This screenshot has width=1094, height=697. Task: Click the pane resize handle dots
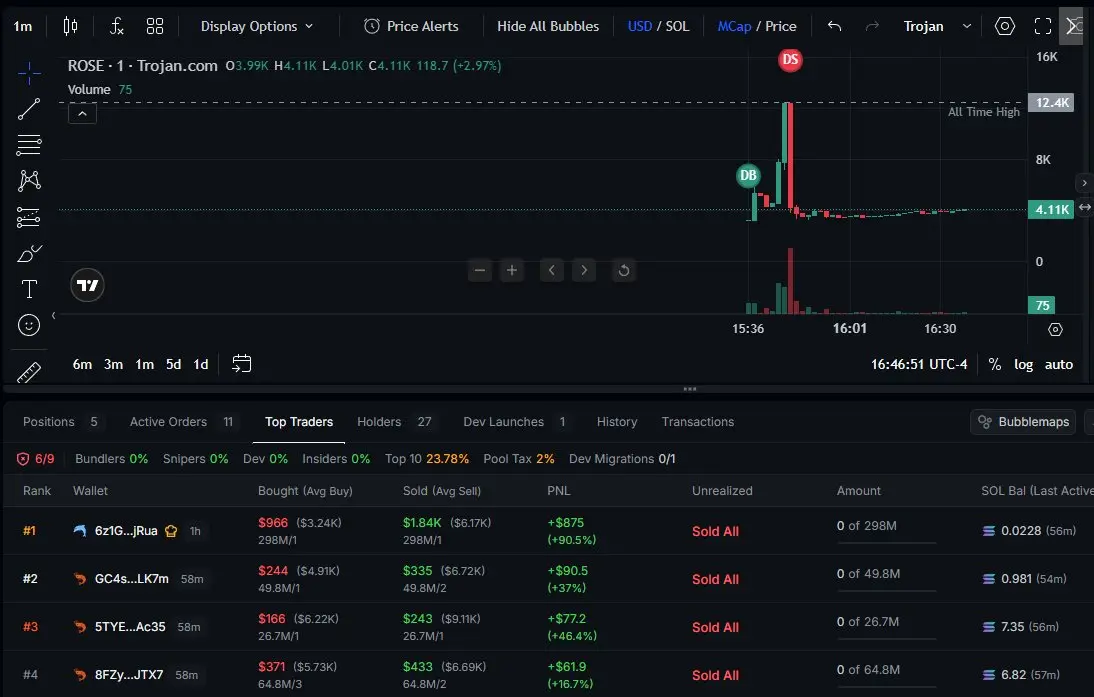tap(689, 389)
